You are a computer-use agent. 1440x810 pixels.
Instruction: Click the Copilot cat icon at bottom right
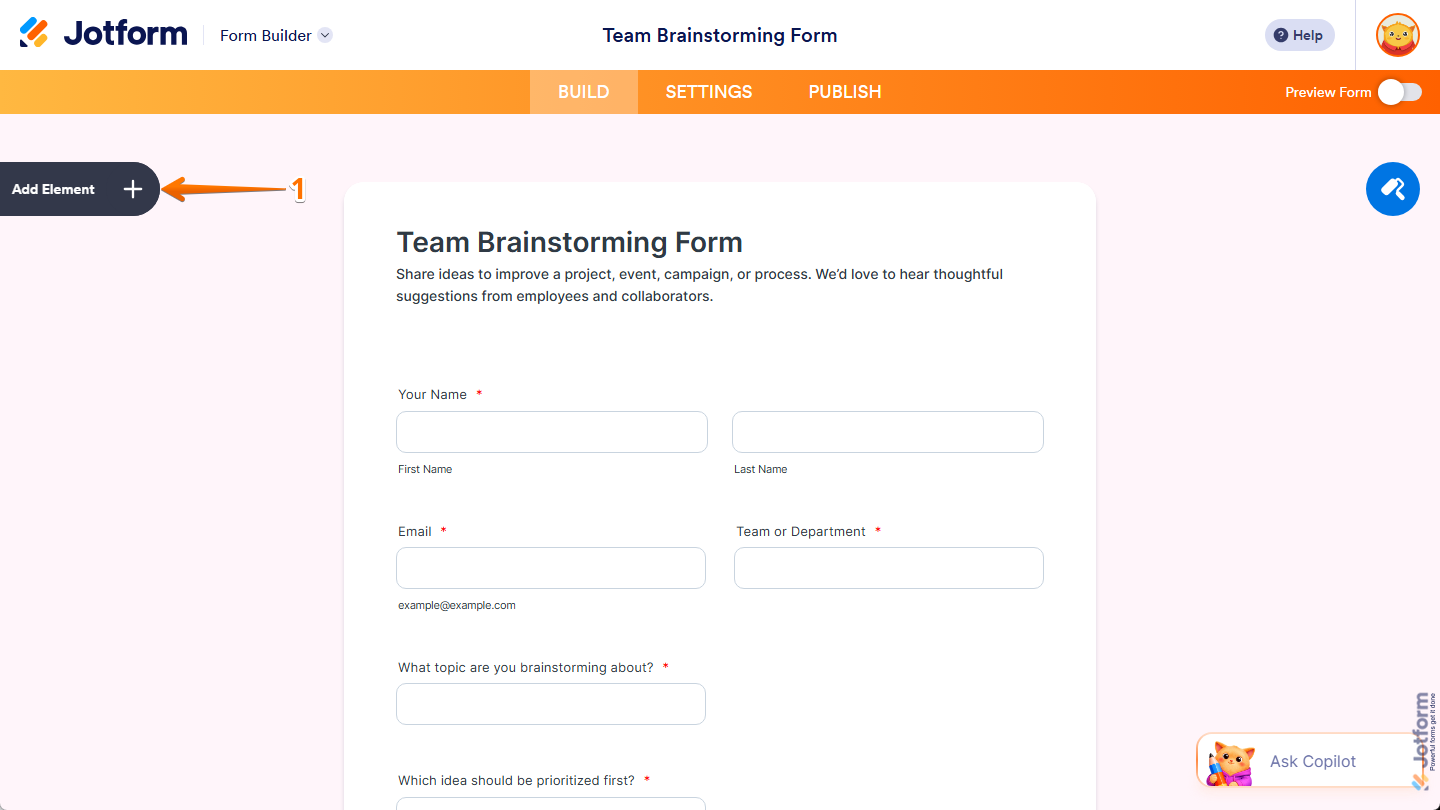(1229, 761)
